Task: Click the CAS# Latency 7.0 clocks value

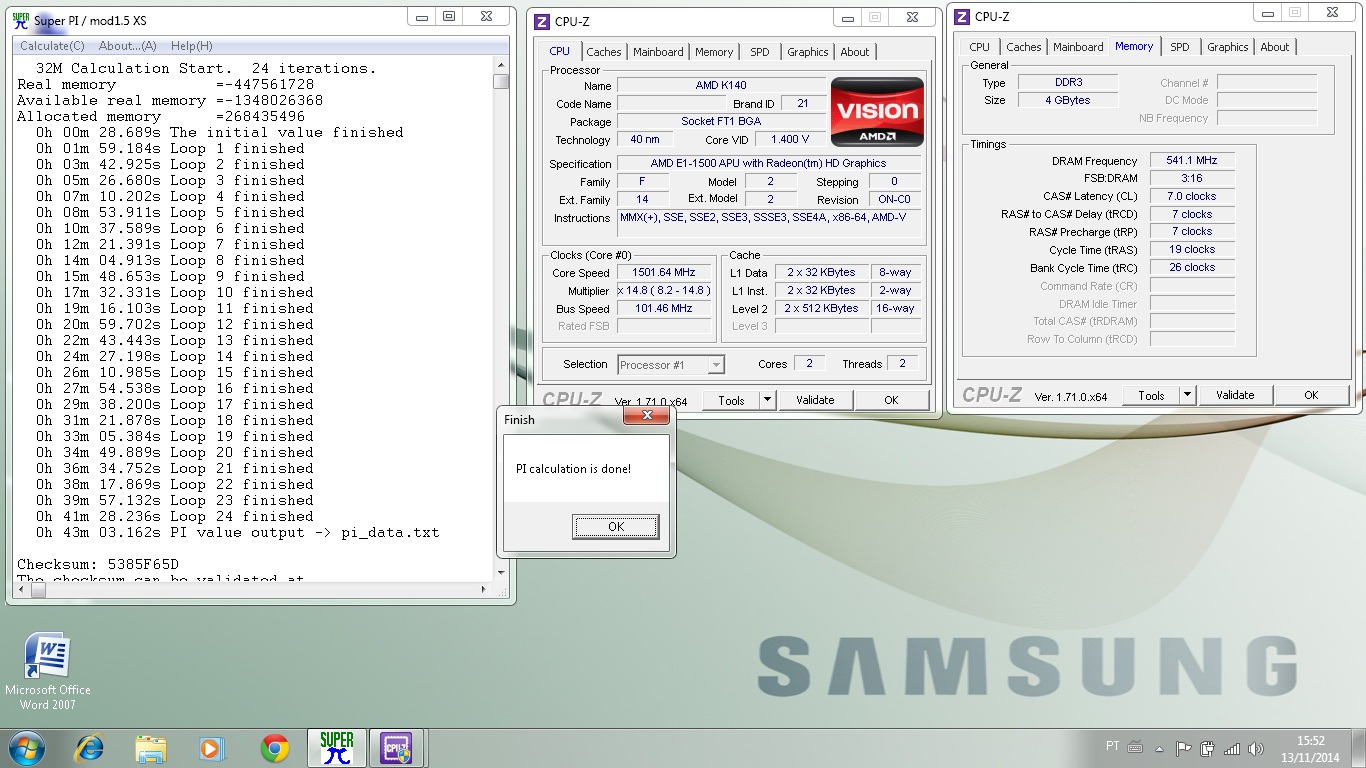Action: point(1192,196)
